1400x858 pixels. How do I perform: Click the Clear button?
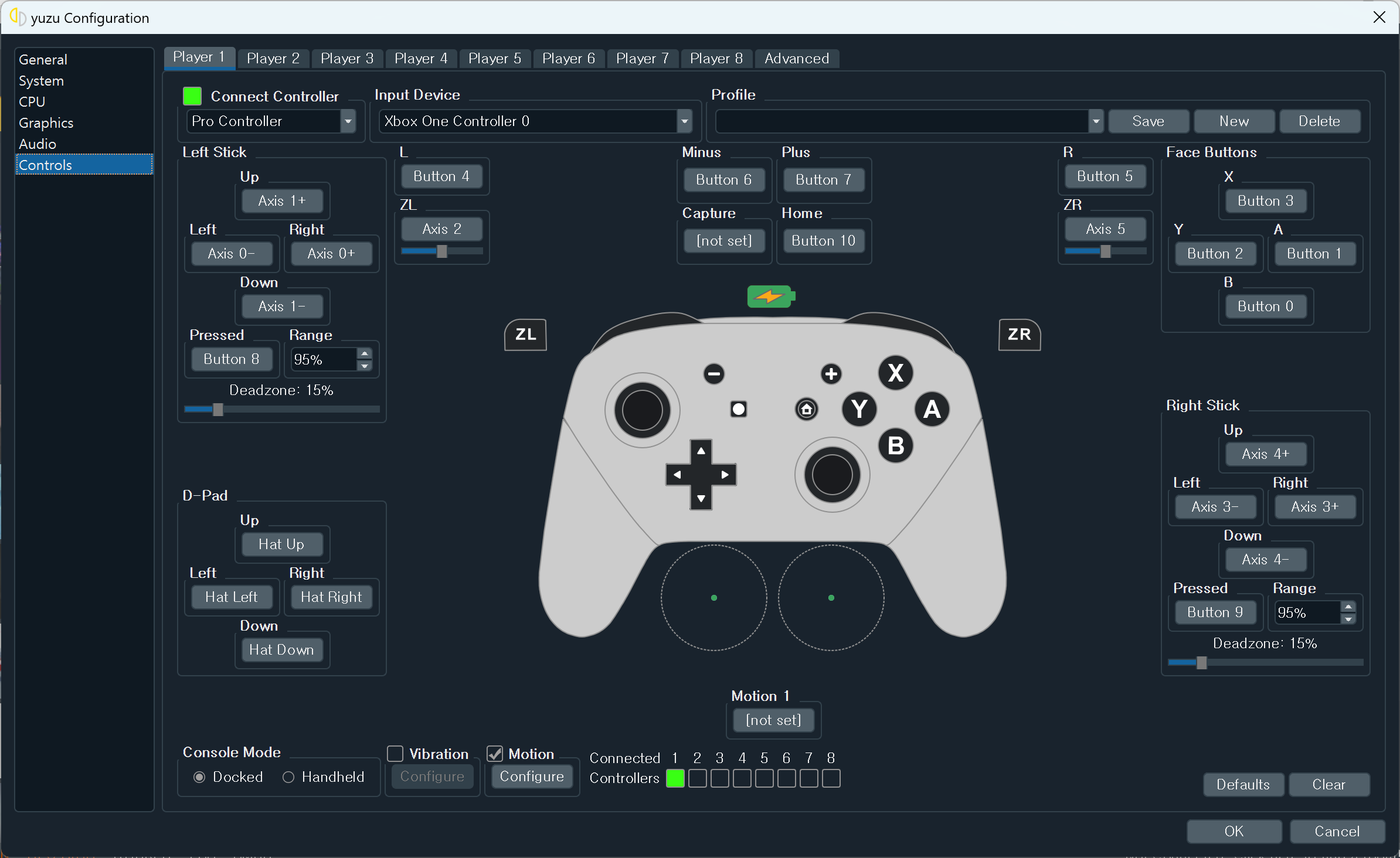coord(1328,785)
